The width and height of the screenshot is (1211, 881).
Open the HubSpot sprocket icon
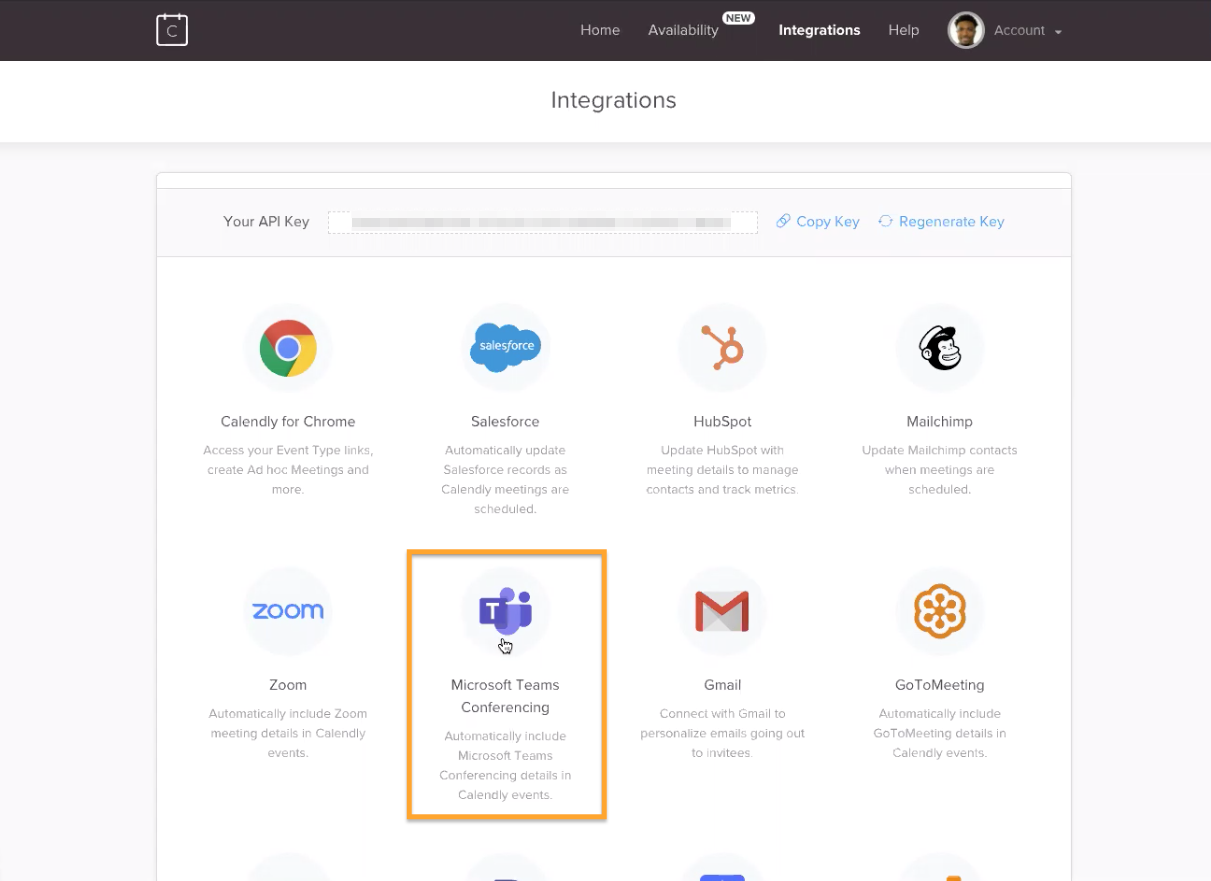tap(722, 348)
